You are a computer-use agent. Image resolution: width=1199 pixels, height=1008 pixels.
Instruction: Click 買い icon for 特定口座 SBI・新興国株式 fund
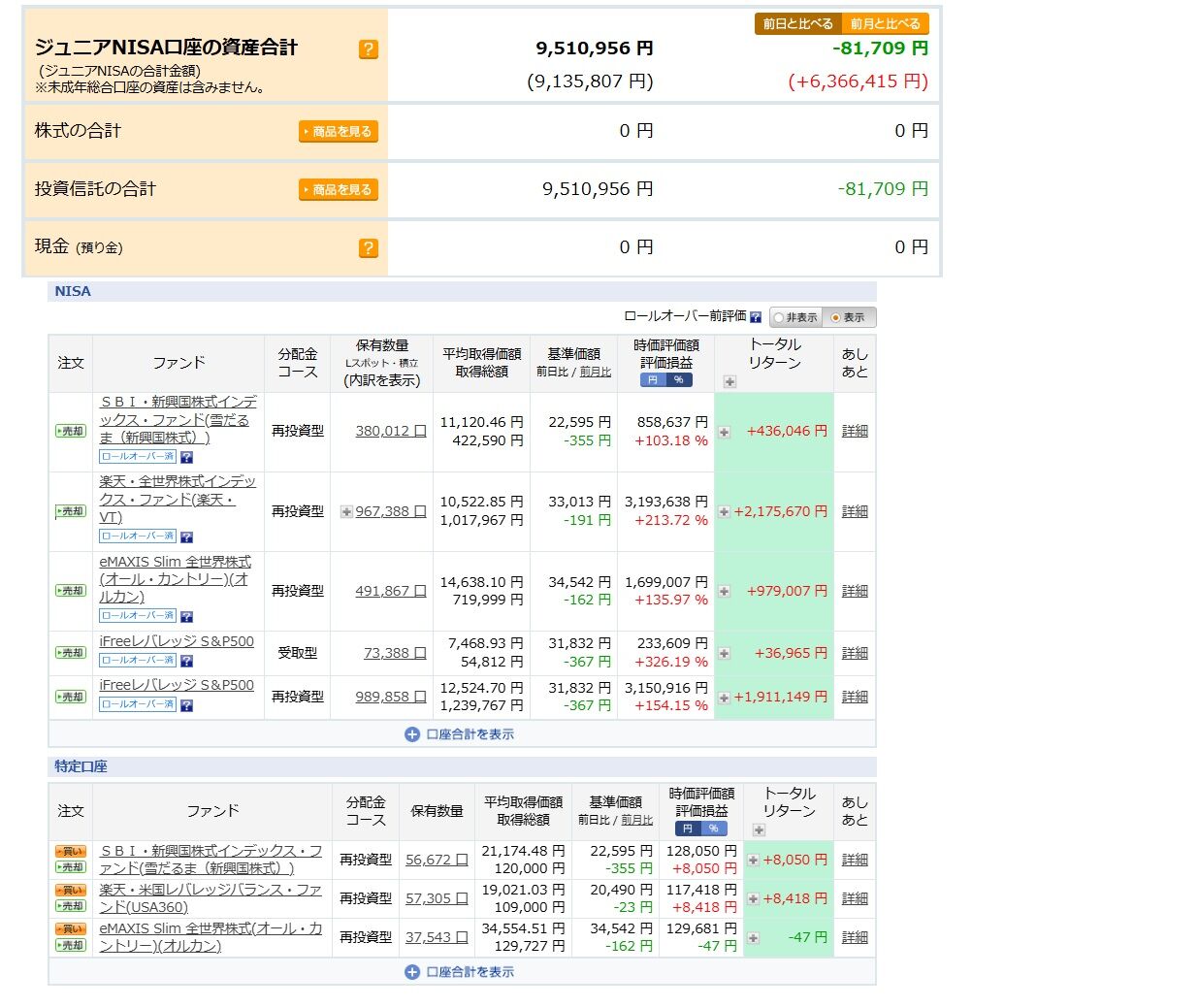(71, 852)
